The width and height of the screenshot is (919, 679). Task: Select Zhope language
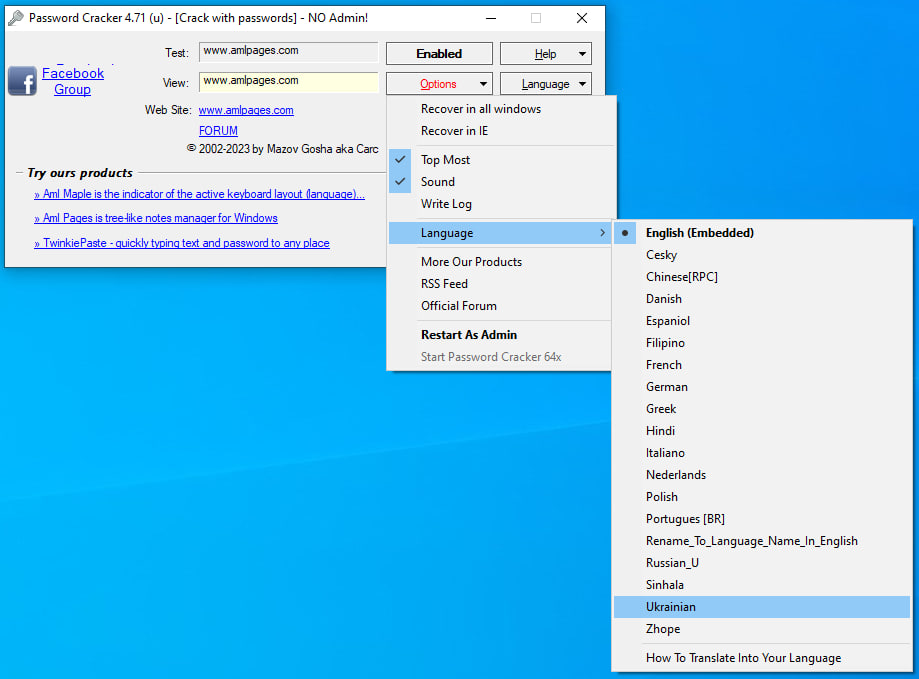tap(762, 629)
